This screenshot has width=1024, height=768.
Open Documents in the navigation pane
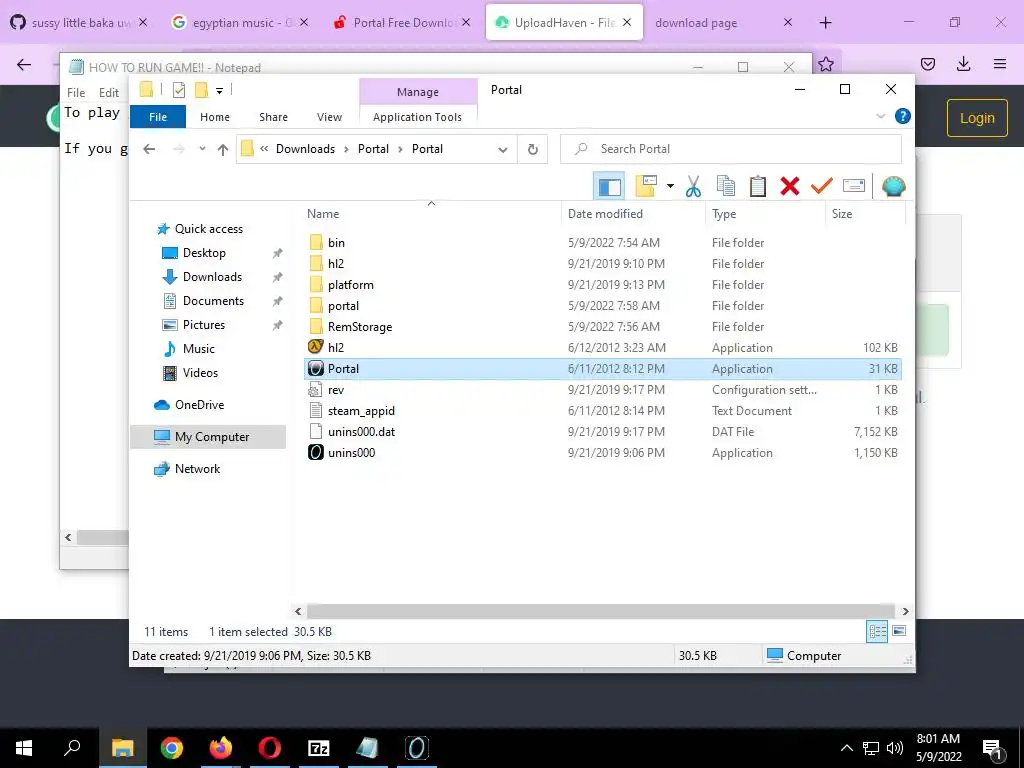(x=213, y=300)
